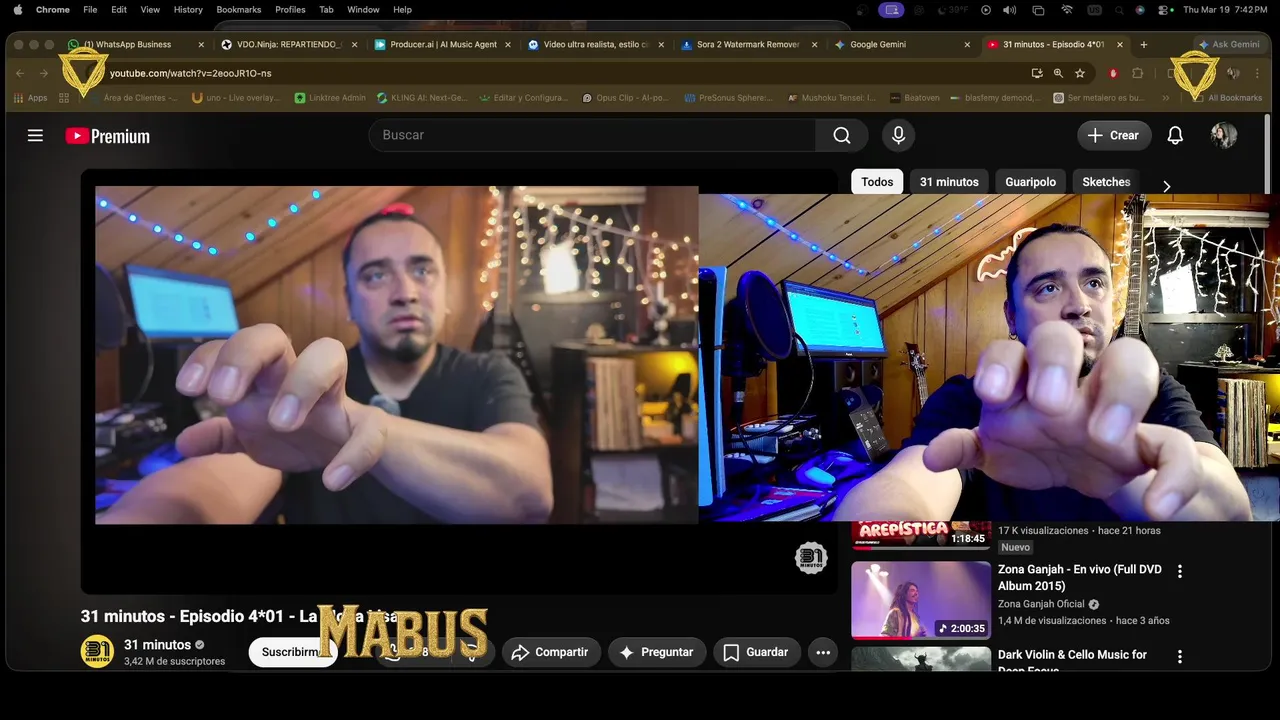Screen dimensions: 1280x720
Task: Start voice search with microphone icon
Action: (x=898, y=136)
